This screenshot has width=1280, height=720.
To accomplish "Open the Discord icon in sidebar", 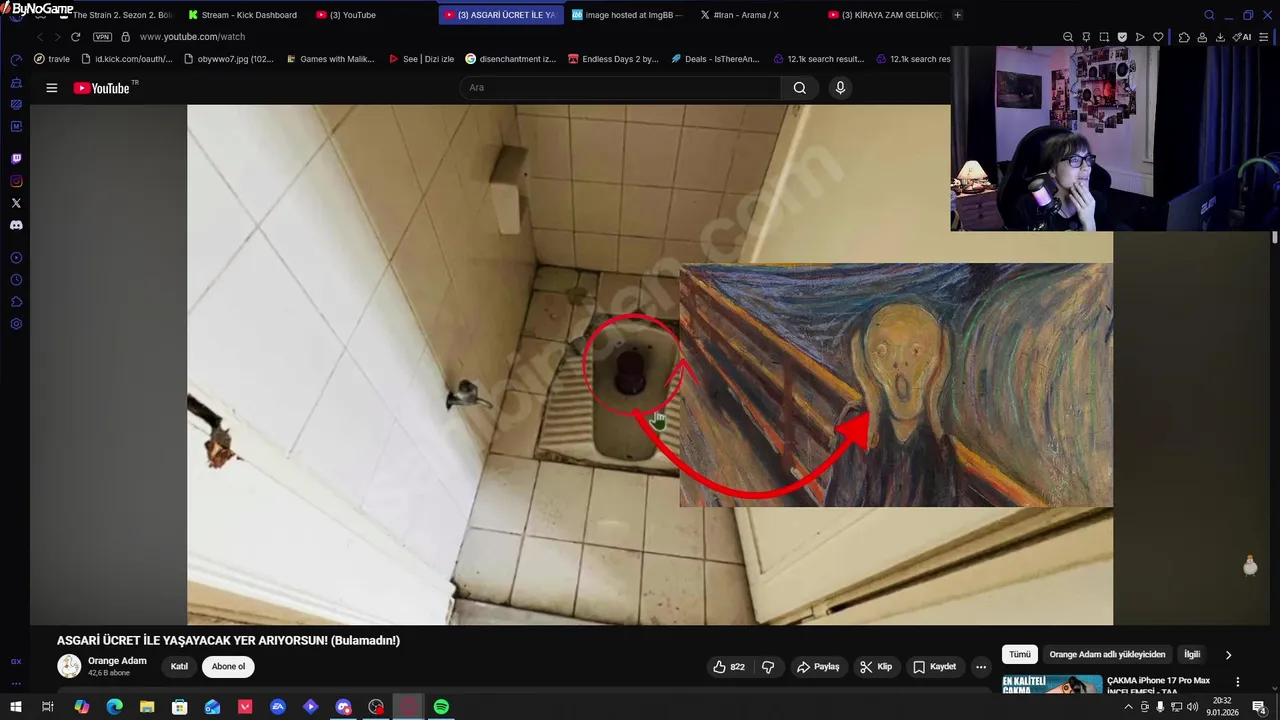I will (x=16, y=225).
